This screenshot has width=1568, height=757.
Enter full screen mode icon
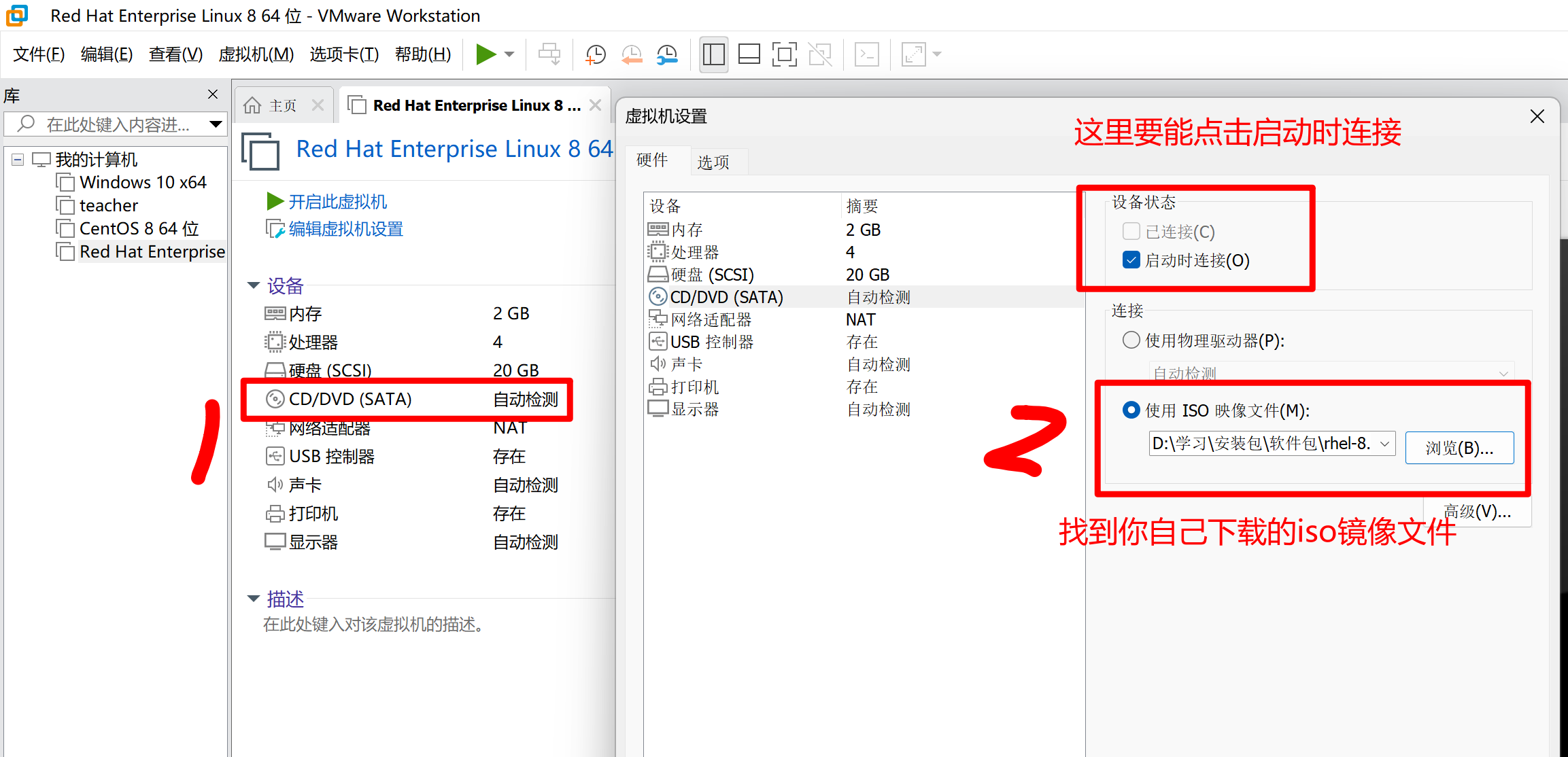click(784, 54)
